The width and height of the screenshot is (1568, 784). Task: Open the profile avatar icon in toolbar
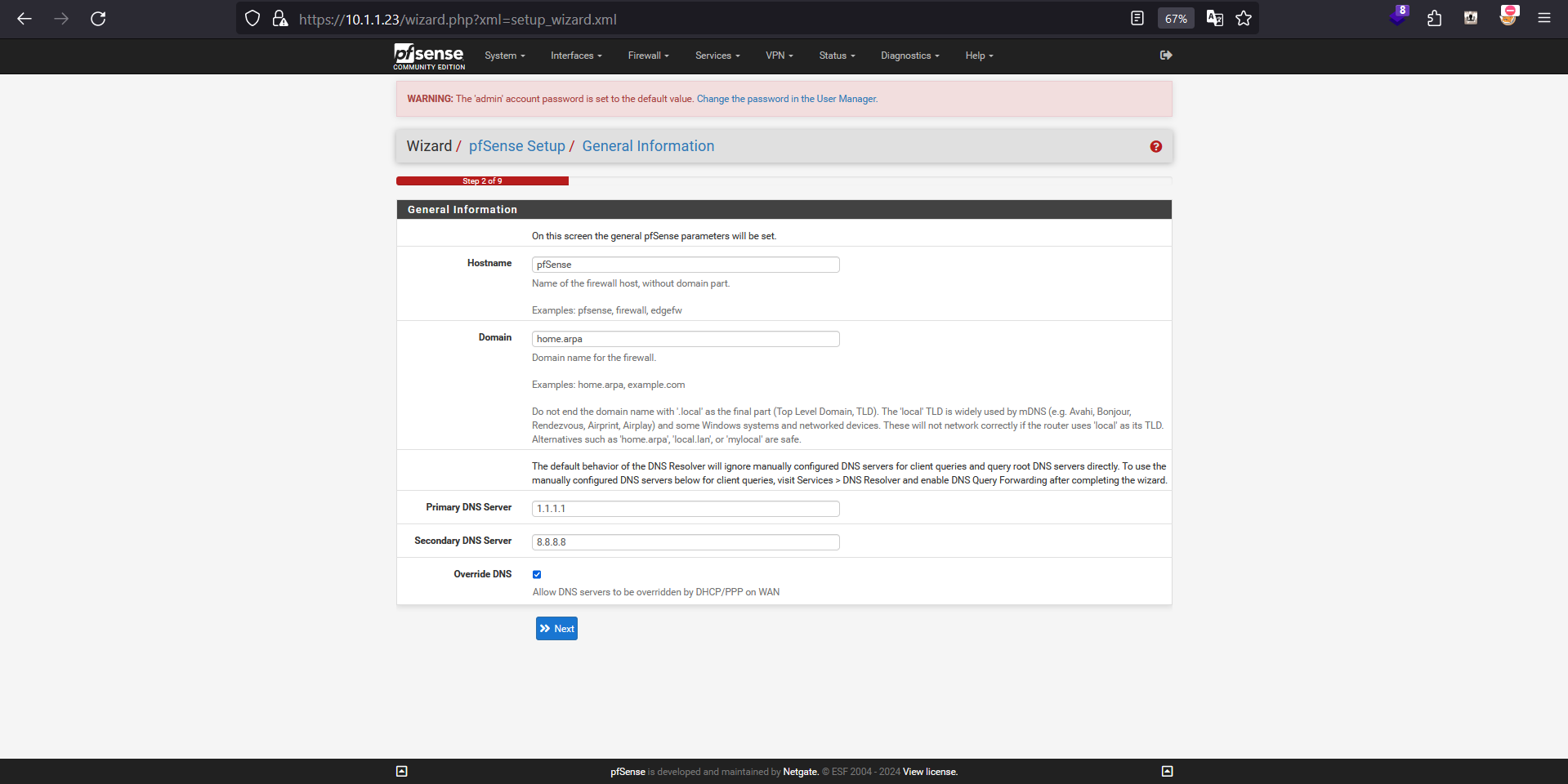(1508, 16)
